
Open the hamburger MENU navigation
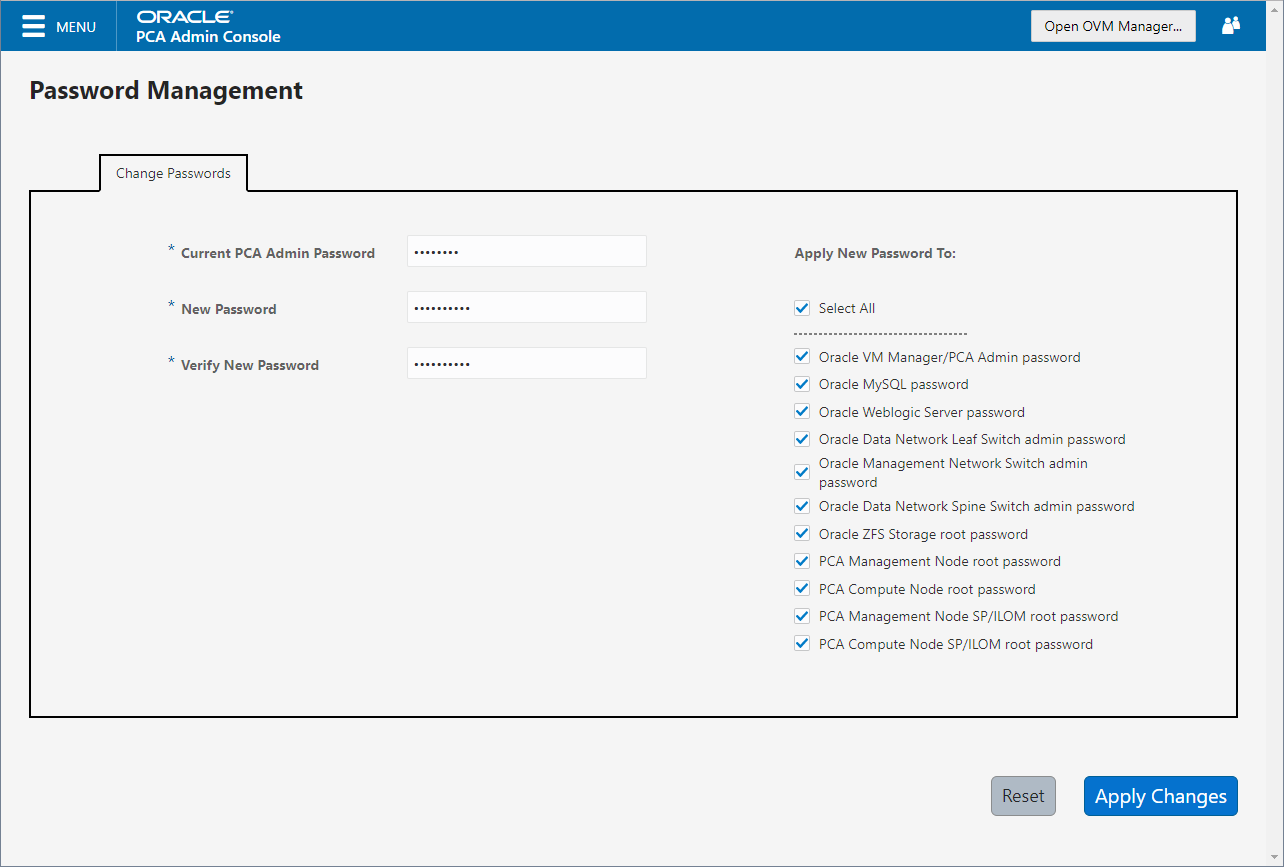point(33,26)
